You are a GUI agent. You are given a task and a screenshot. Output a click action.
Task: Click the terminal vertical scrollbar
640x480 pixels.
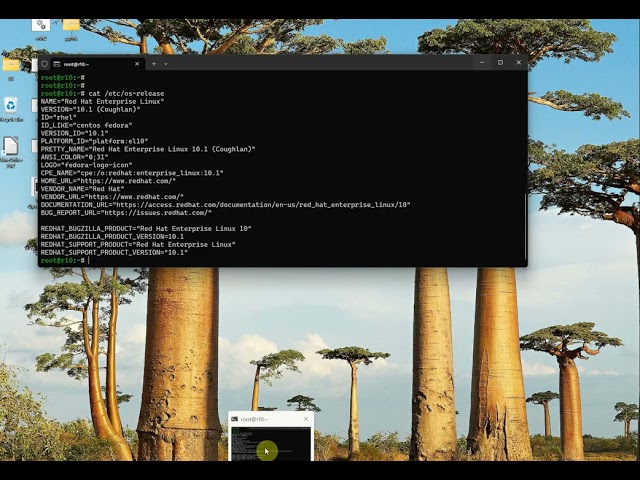click(x=525, y=226)
